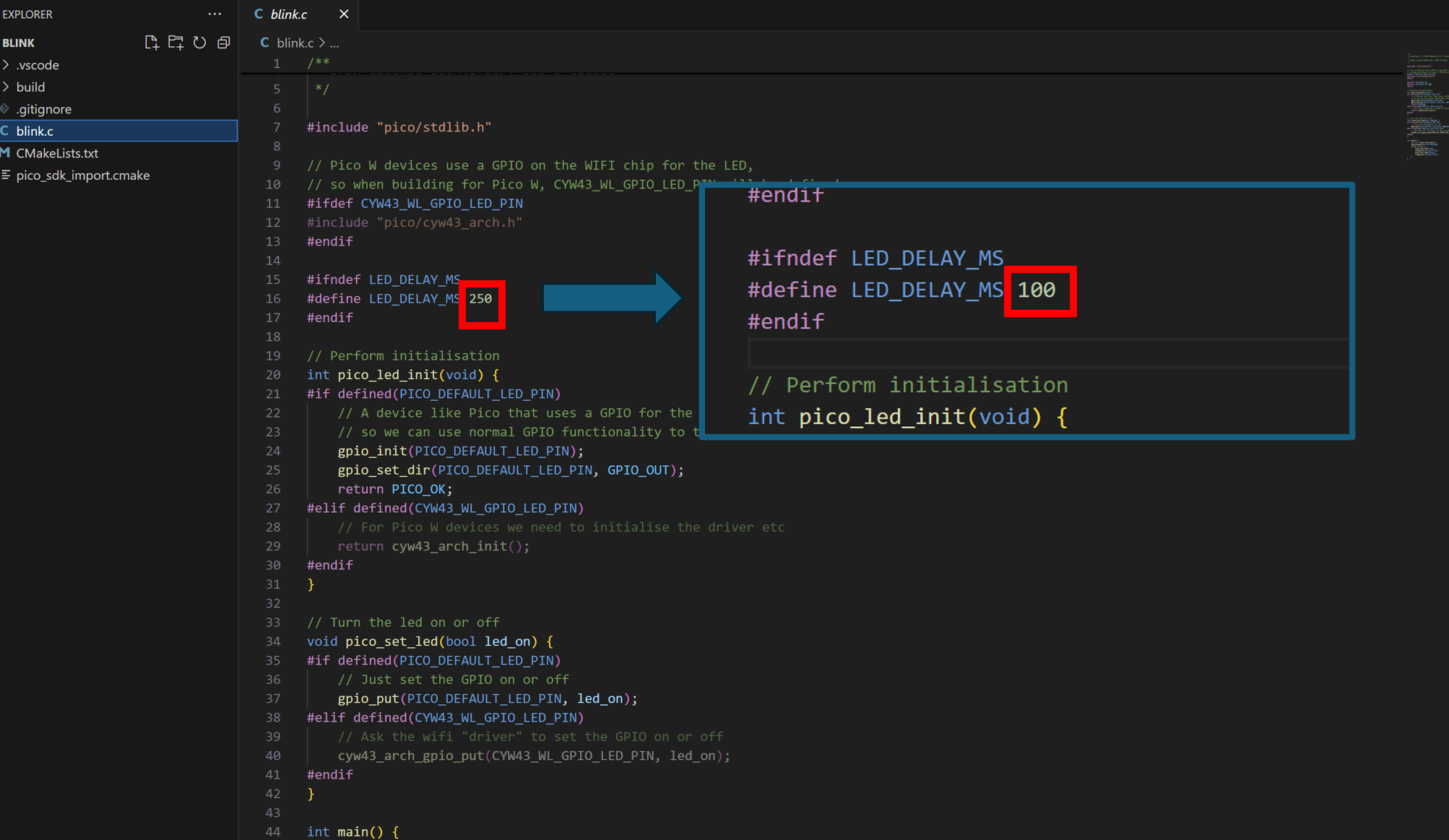Click CYW43_WL_GPIO_LED_PIN on line 11
Screen dimensions: 1449x840
[441, 204]
